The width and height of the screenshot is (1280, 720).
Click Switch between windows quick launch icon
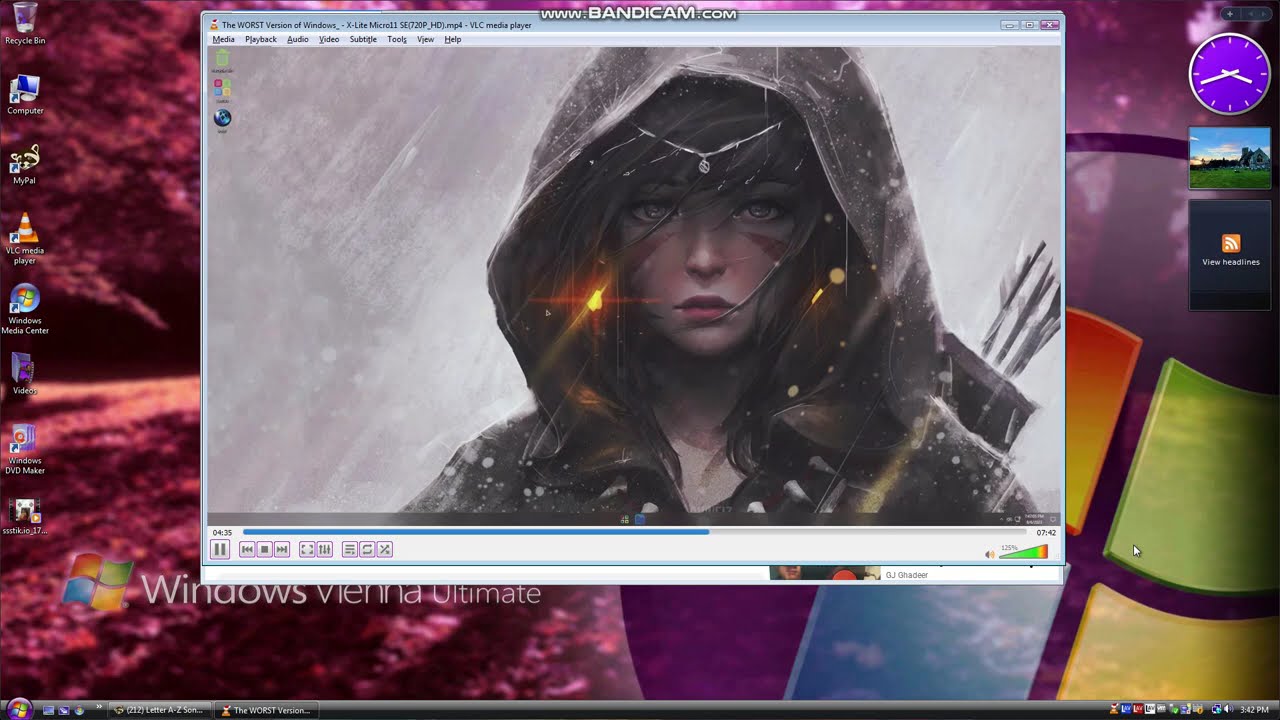[63, 710]
